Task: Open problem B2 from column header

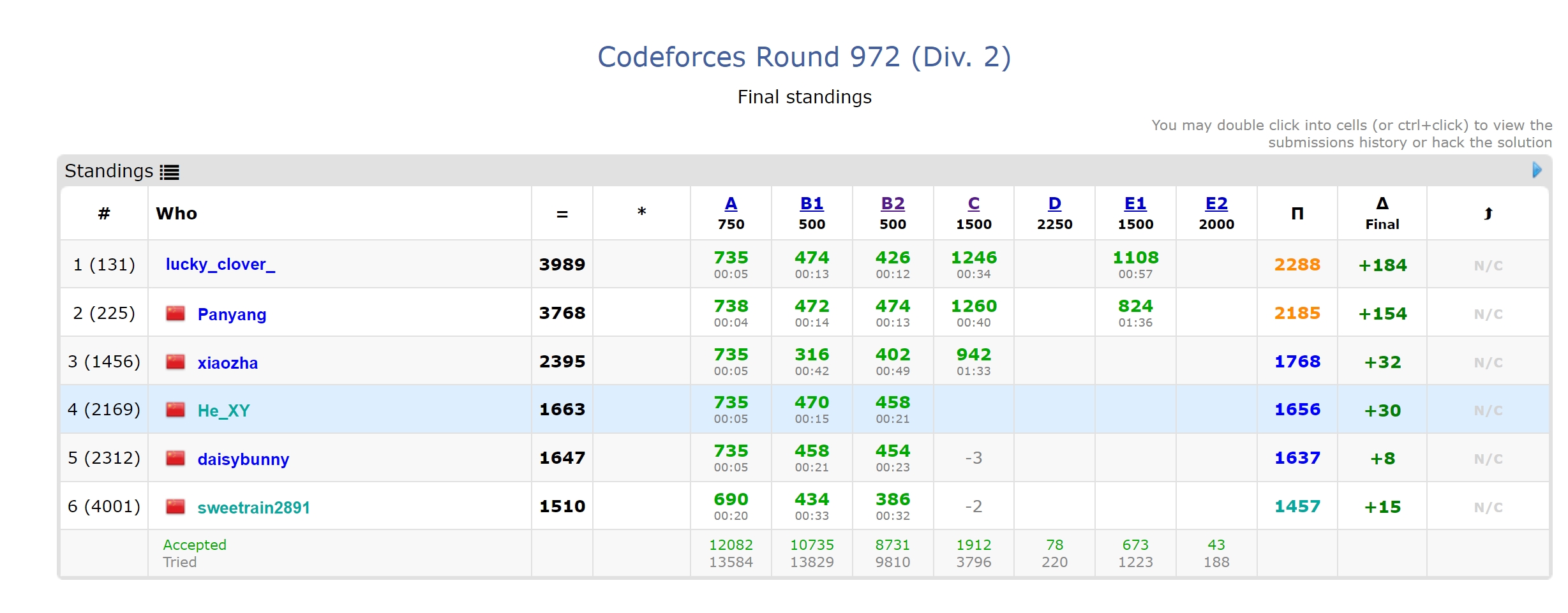Action: [x=893, y=203]
